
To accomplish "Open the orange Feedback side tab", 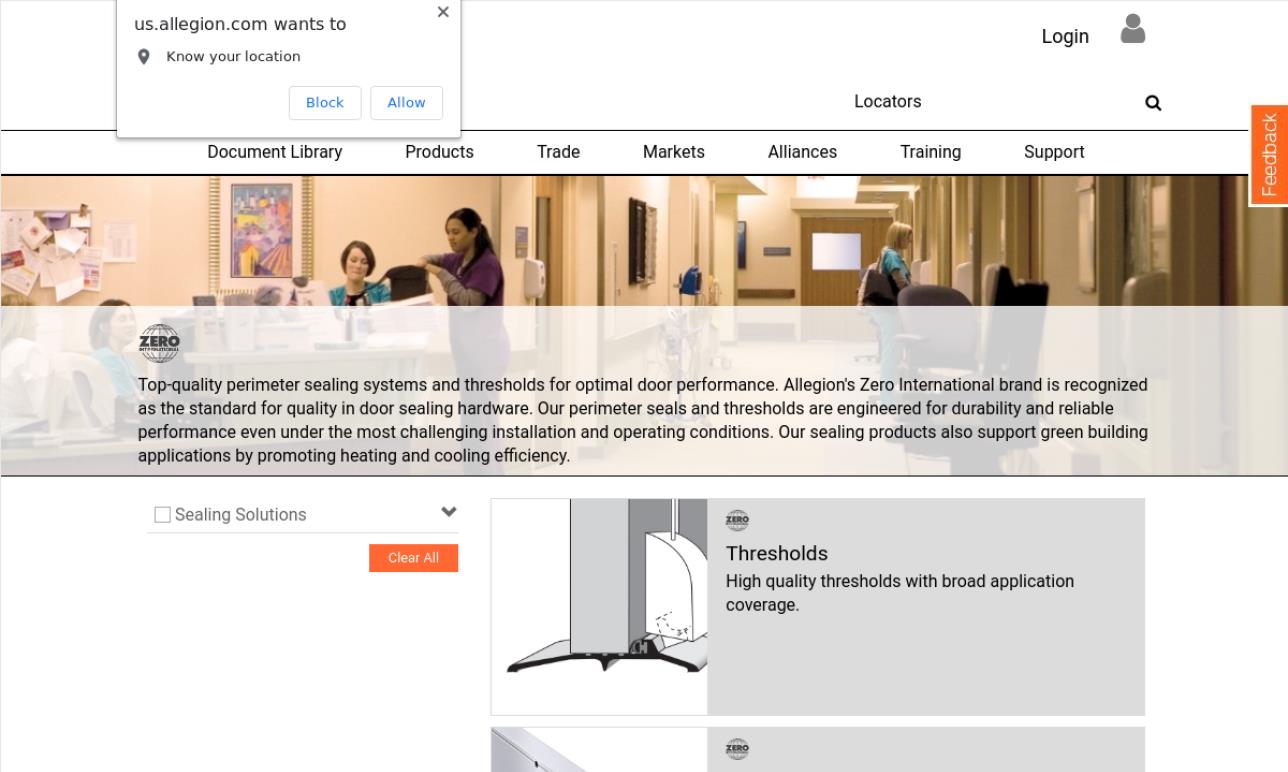I will (1269, 155).
